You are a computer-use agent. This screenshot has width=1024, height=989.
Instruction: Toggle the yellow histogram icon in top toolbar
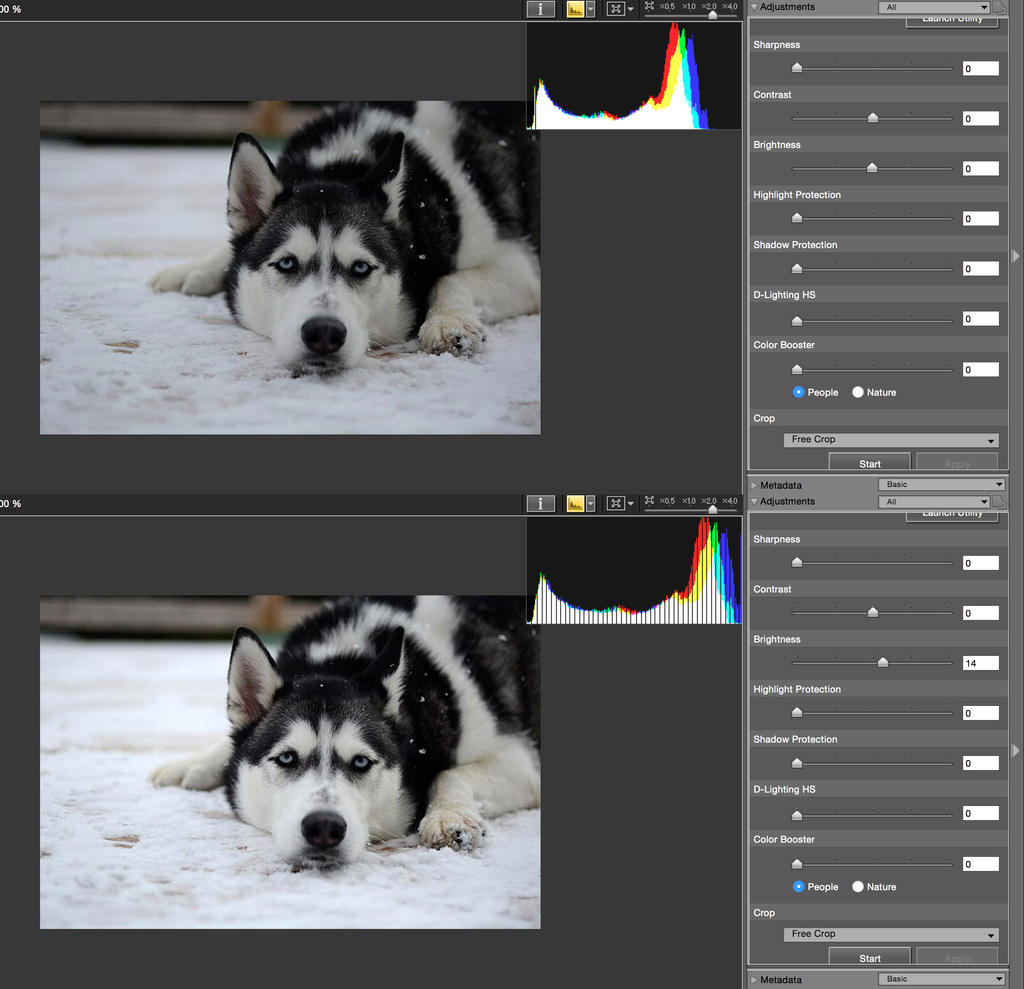click(x=575, y=9)
